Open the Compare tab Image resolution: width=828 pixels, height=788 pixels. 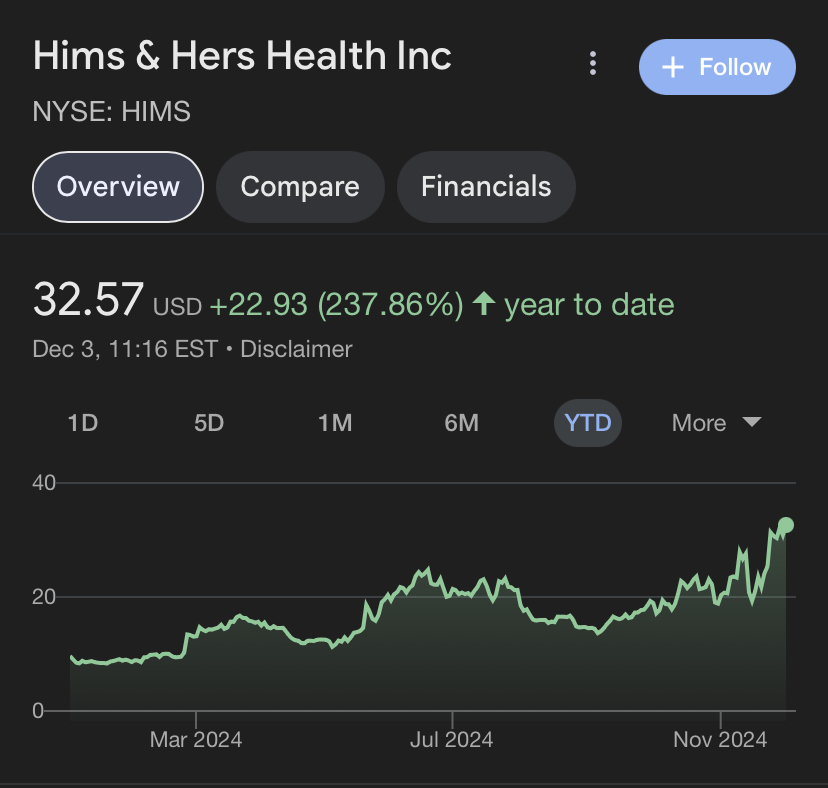pyautogui.click(x=300, y=187)
